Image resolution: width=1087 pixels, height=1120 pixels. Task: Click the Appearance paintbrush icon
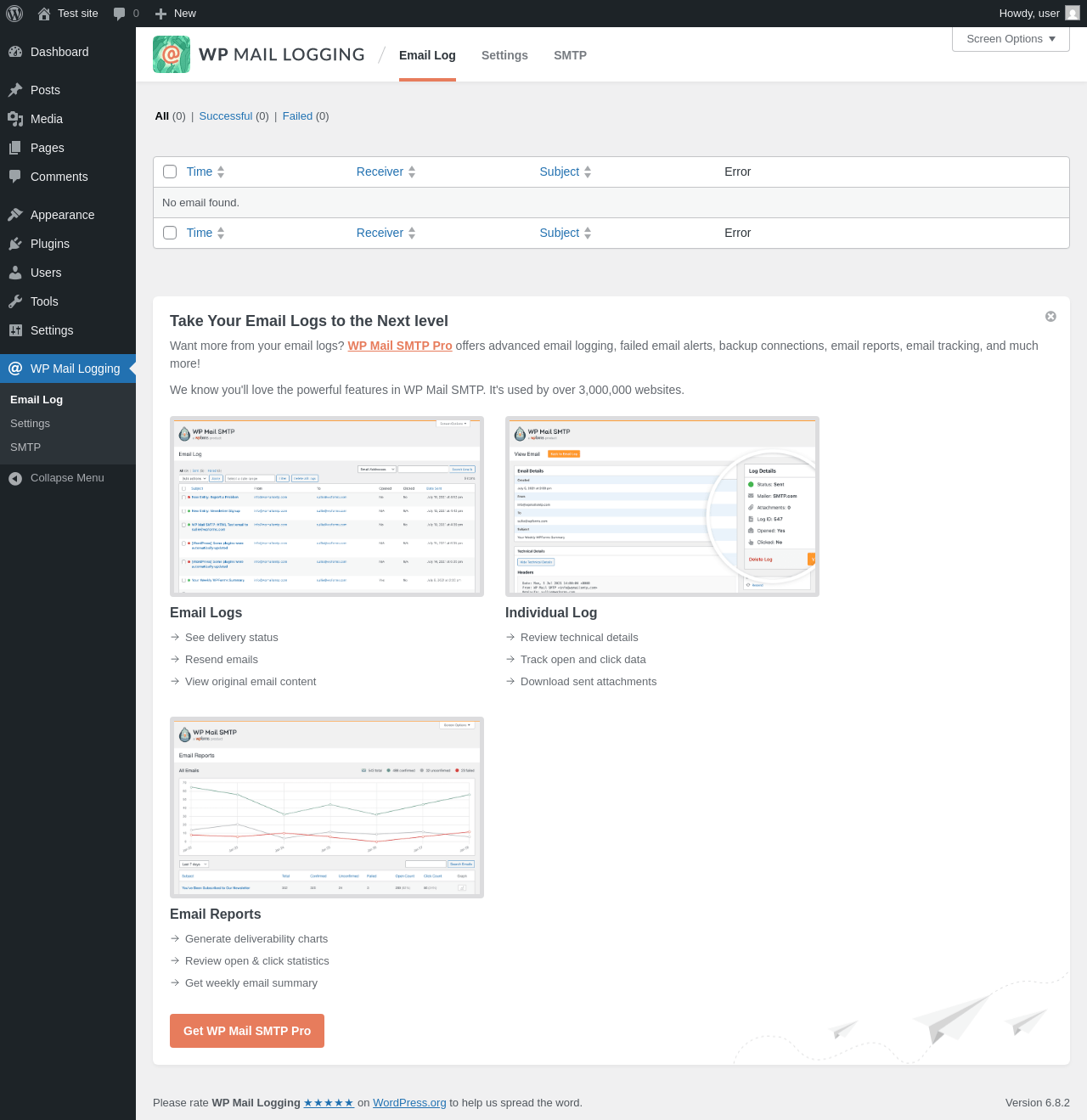click(x=15, y=215)
